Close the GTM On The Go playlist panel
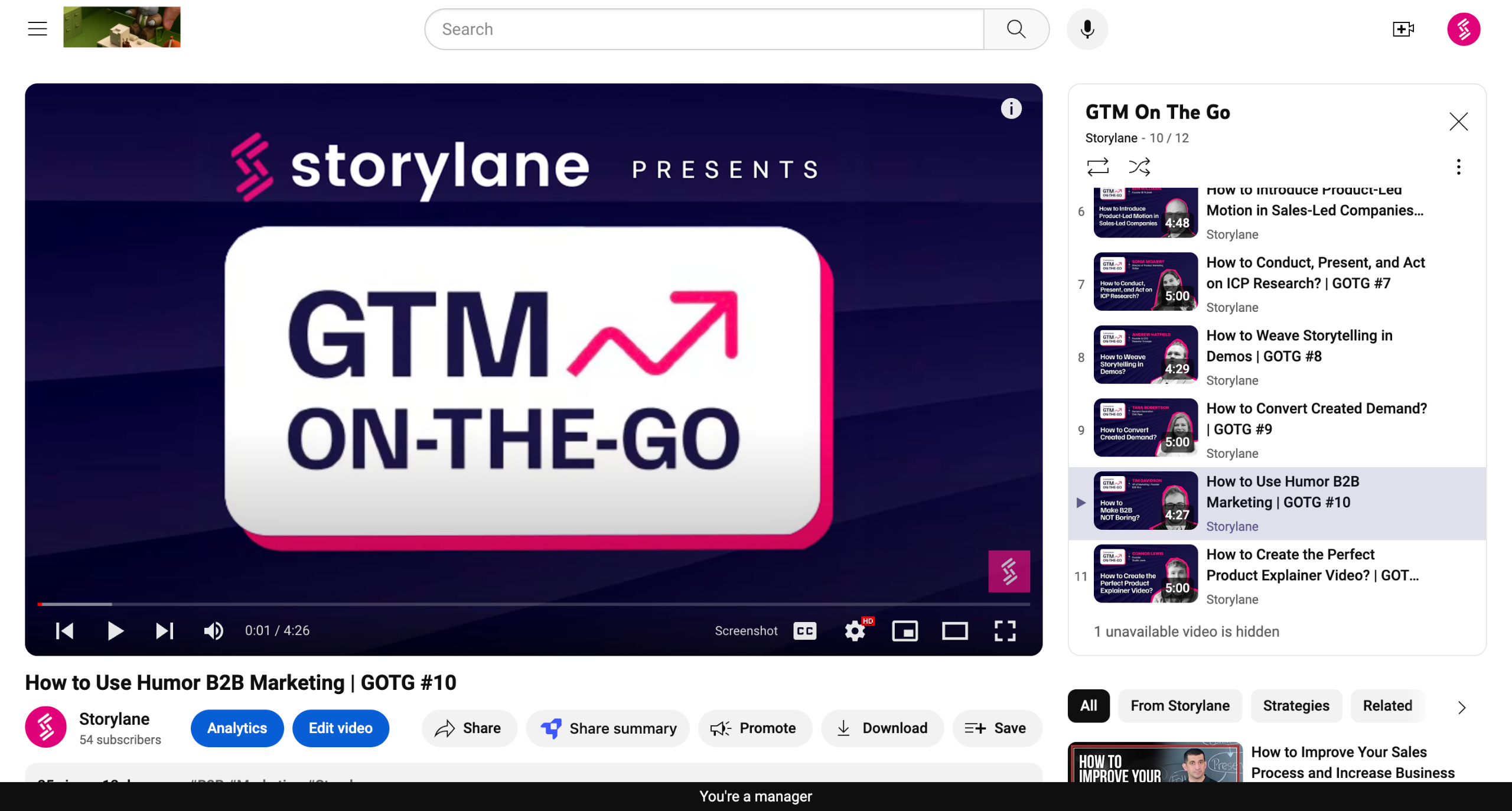 pyautogui.click(x=1458, y=122)
